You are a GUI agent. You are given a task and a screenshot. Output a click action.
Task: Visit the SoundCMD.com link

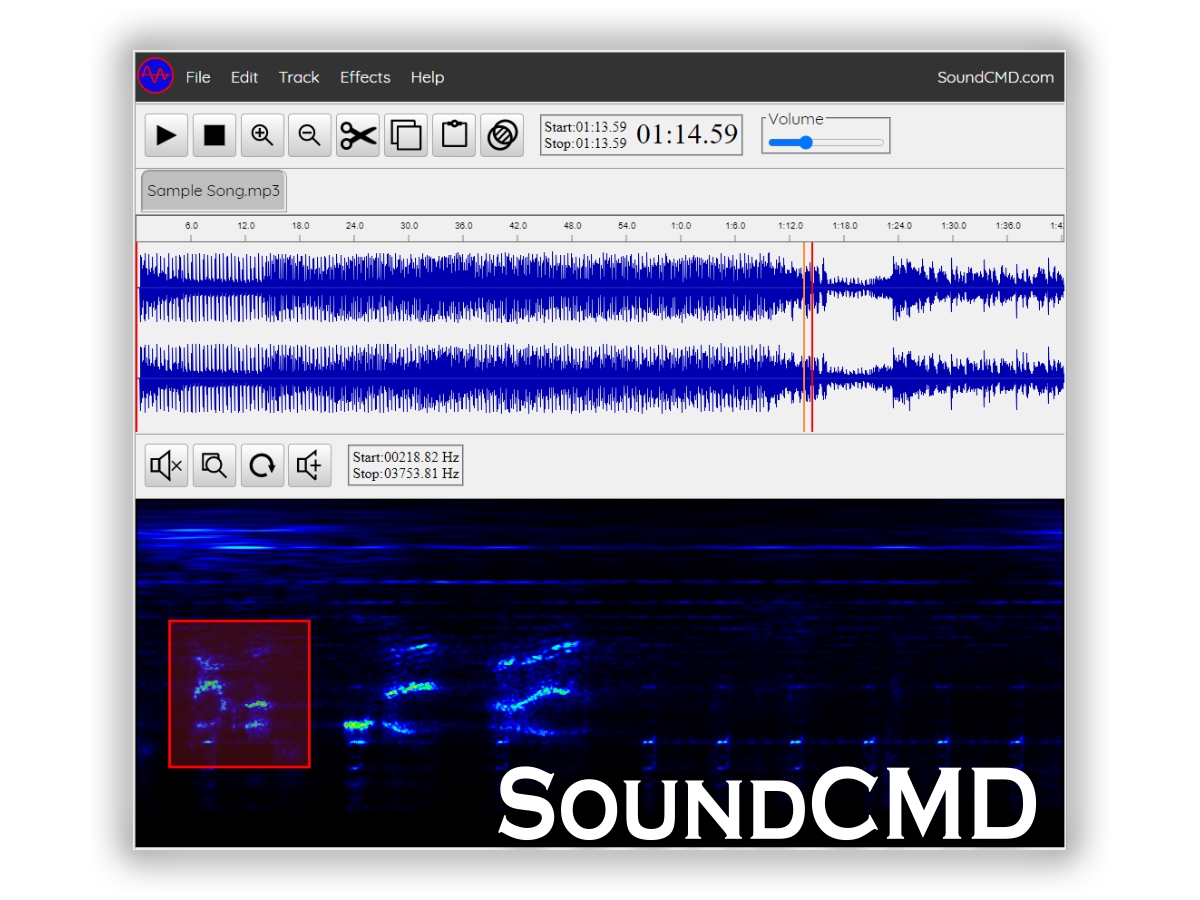pos(995,77)
